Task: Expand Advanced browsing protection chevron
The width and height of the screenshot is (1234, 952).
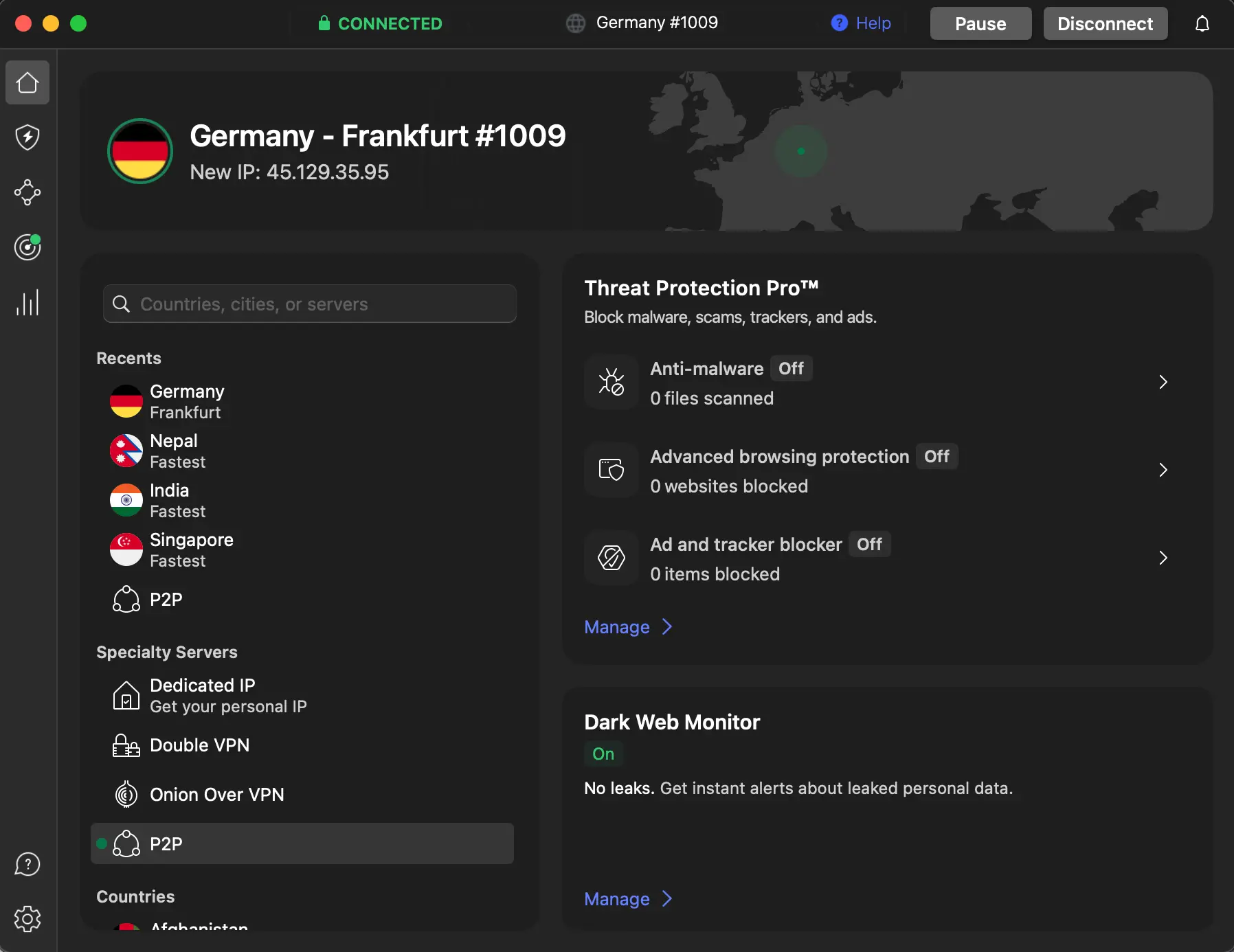Action: point(1163,470)
